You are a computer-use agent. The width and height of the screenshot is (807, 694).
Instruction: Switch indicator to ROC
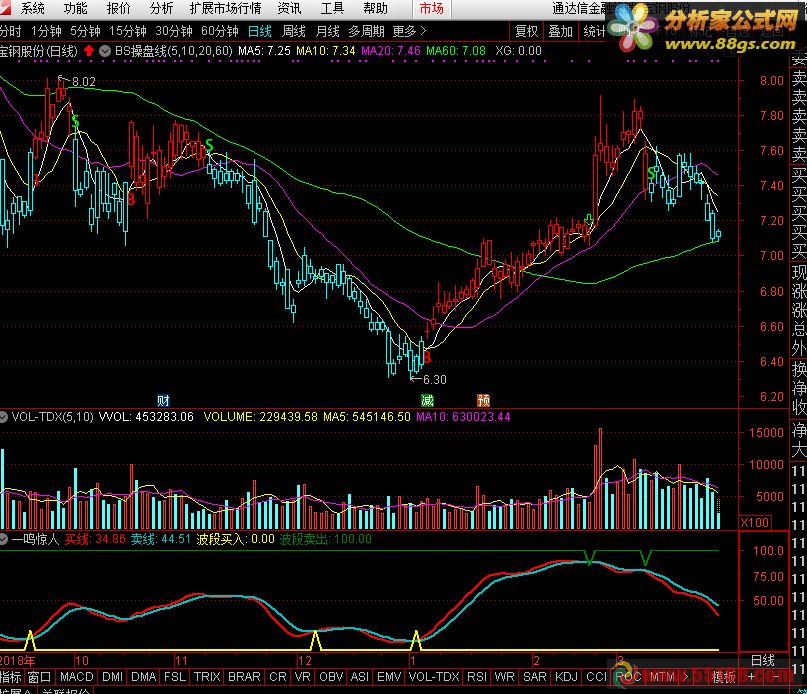click(x=628, y=676)
